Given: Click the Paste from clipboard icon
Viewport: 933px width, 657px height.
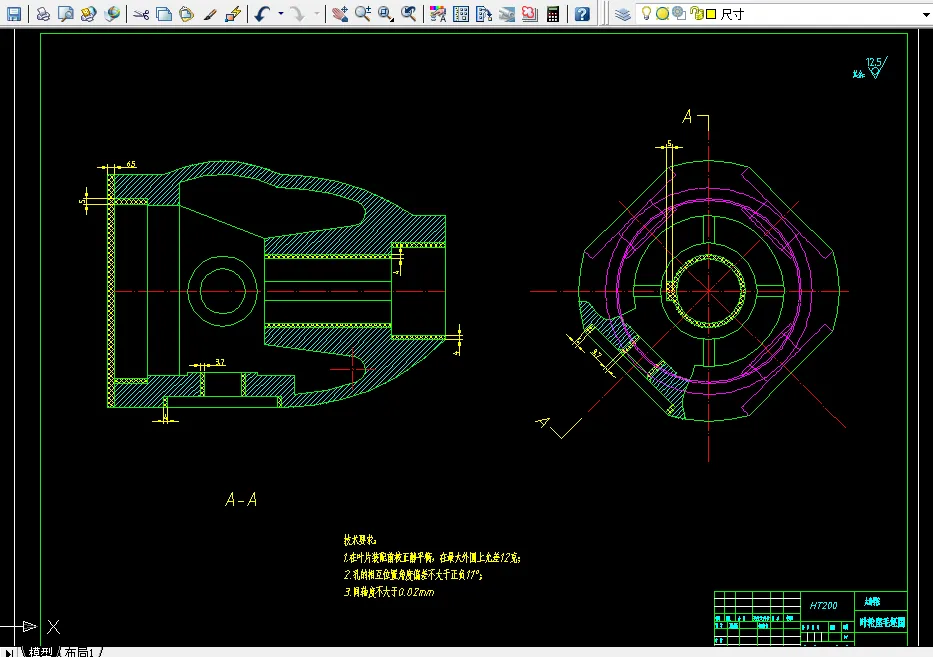Looking at the screenshot, I should click(186, 14).
